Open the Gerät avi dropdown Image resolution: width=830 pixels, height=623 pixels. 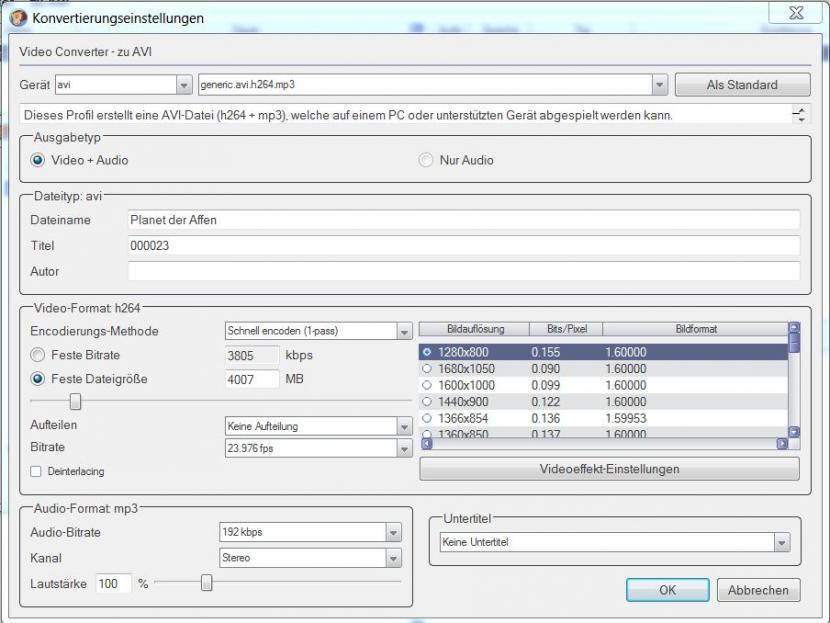tap(183, 85)
